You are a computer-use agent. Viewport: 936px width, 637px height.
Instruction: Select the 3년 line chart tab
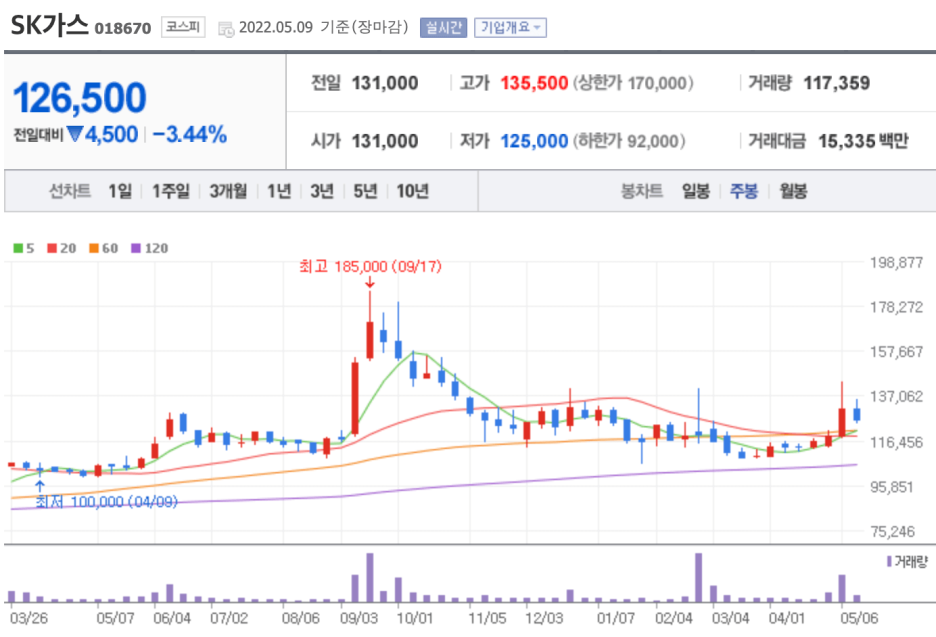point(322,191)
